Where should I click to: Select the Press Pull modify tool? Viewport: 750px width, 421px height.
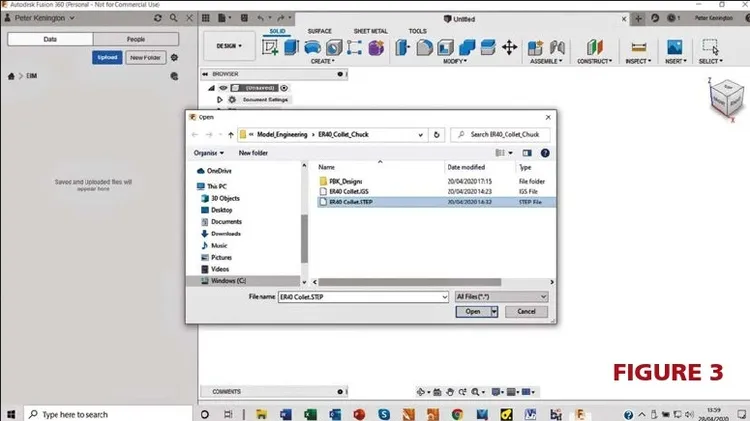(402, 47)
